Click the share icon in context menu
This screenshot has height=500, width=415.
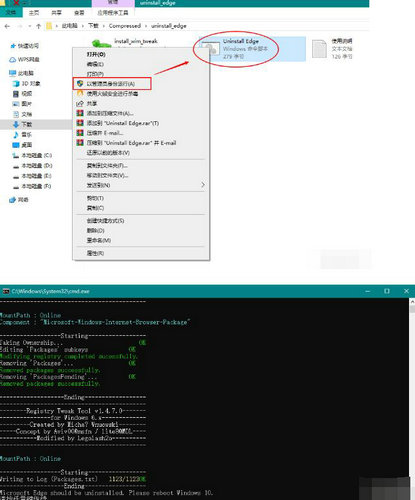[x=80, y=104]
